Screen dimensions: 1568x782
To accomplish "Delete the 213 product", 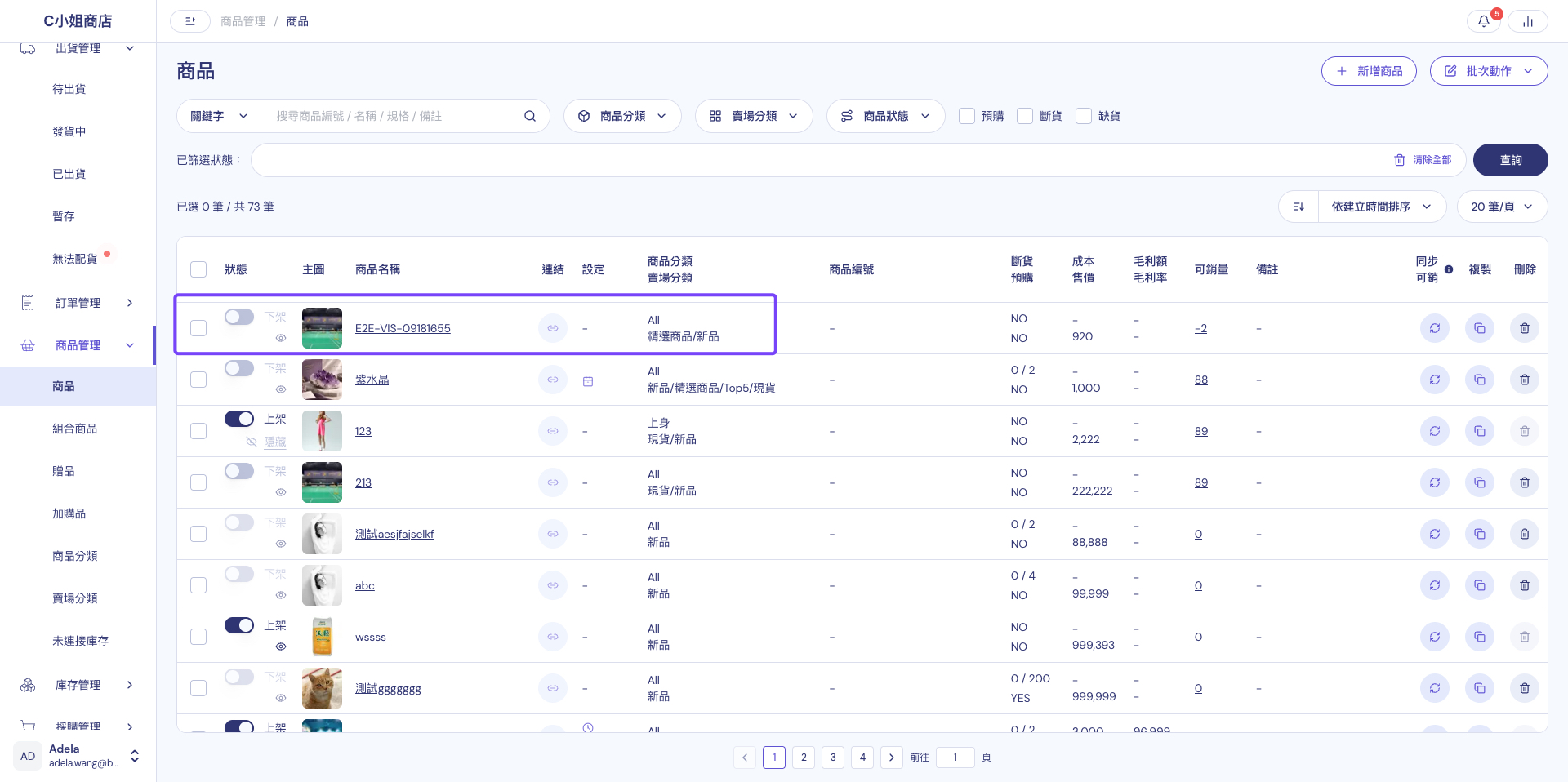I will coord(1525,482).
